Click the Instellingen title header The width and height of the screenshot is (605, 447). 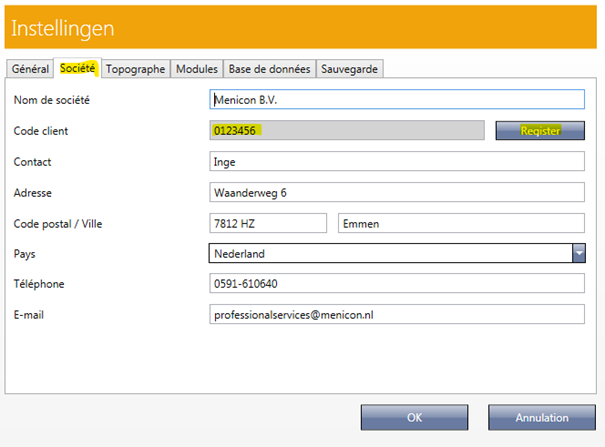point(62,29)
